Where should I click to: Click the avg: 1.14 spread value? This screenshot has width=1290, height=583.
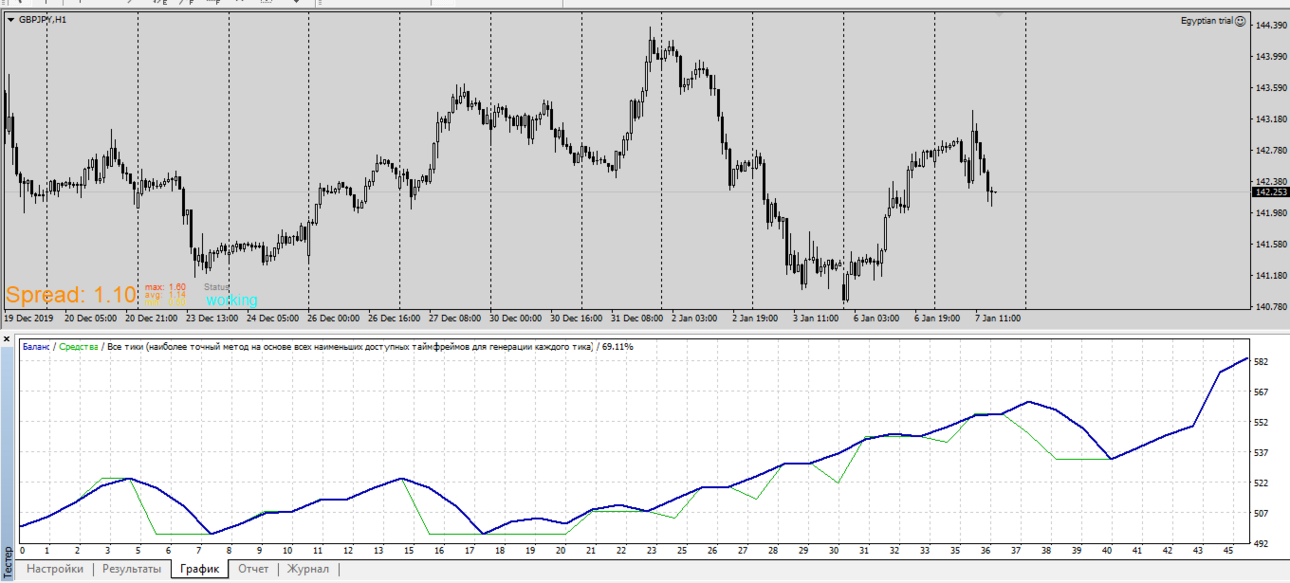click(x=165, y=295)
